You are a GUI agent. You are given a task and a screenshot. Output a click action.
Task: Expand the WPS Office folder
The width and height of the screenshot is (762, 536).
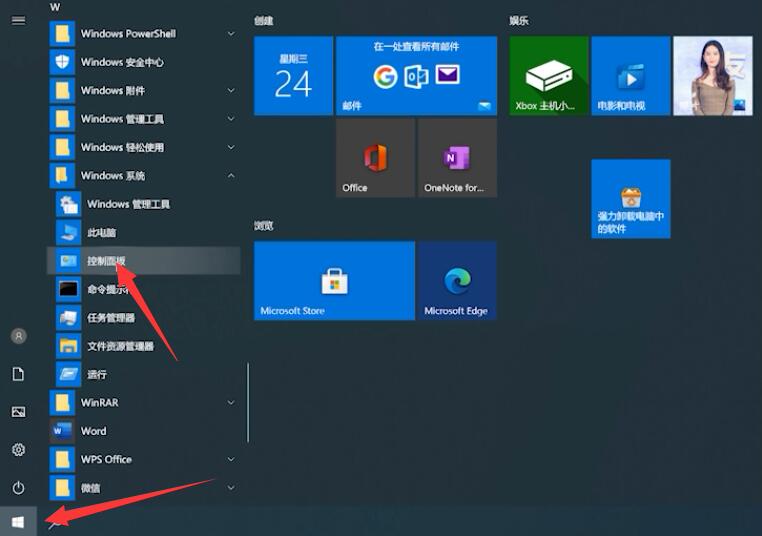click(144, 459)
